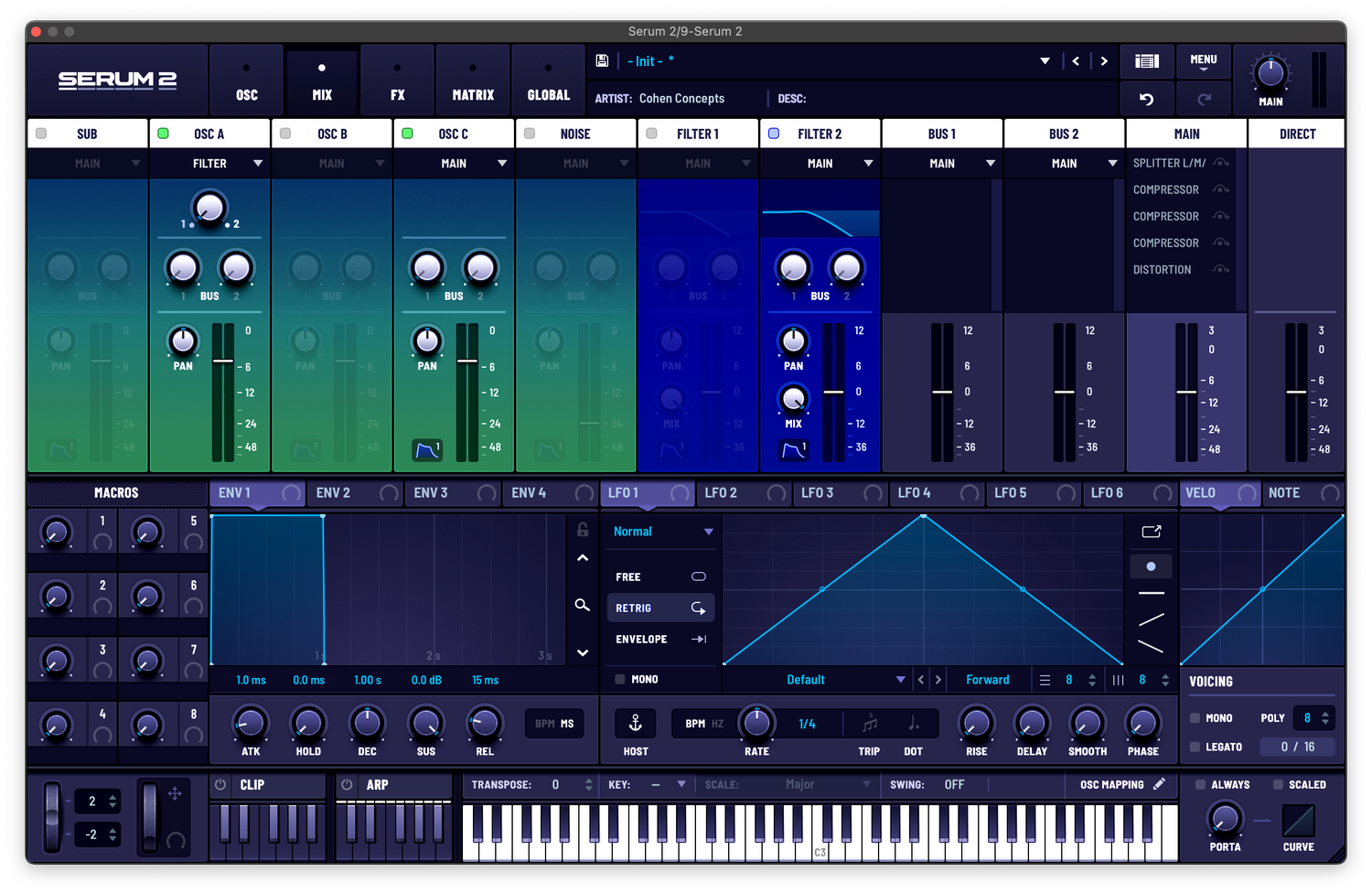Go to next preset arrow

point(1104,61)
